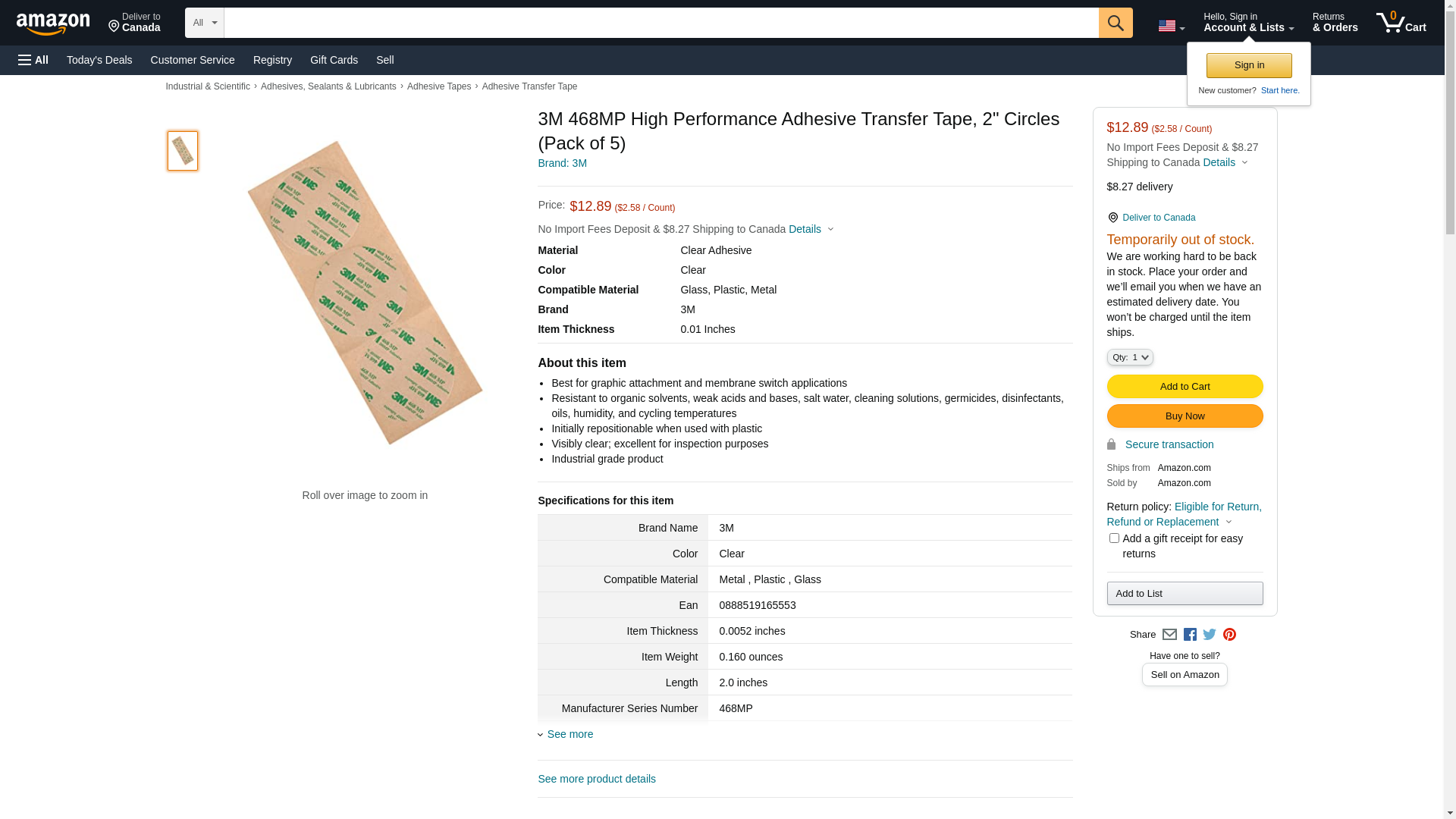Share the product on Twitter
The image size is (1456, 819).
1210,635
